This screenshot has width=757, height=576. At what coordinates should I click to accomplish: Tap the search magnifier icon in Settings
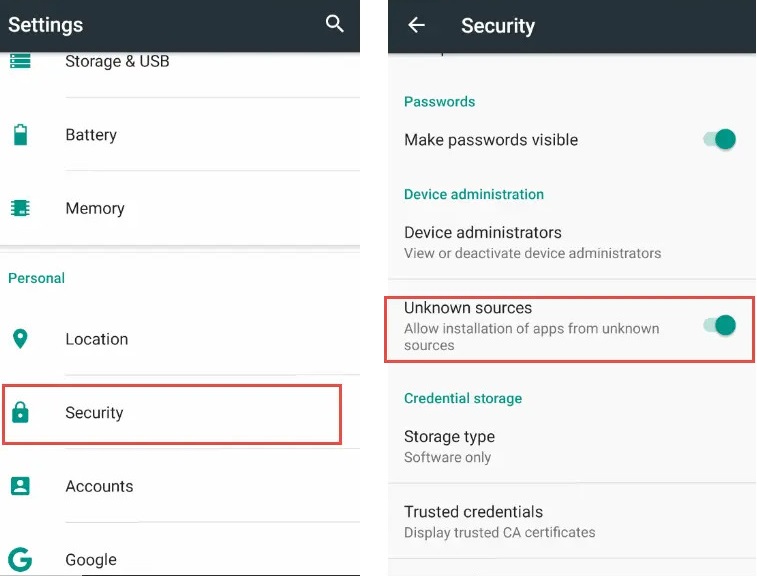335,24
